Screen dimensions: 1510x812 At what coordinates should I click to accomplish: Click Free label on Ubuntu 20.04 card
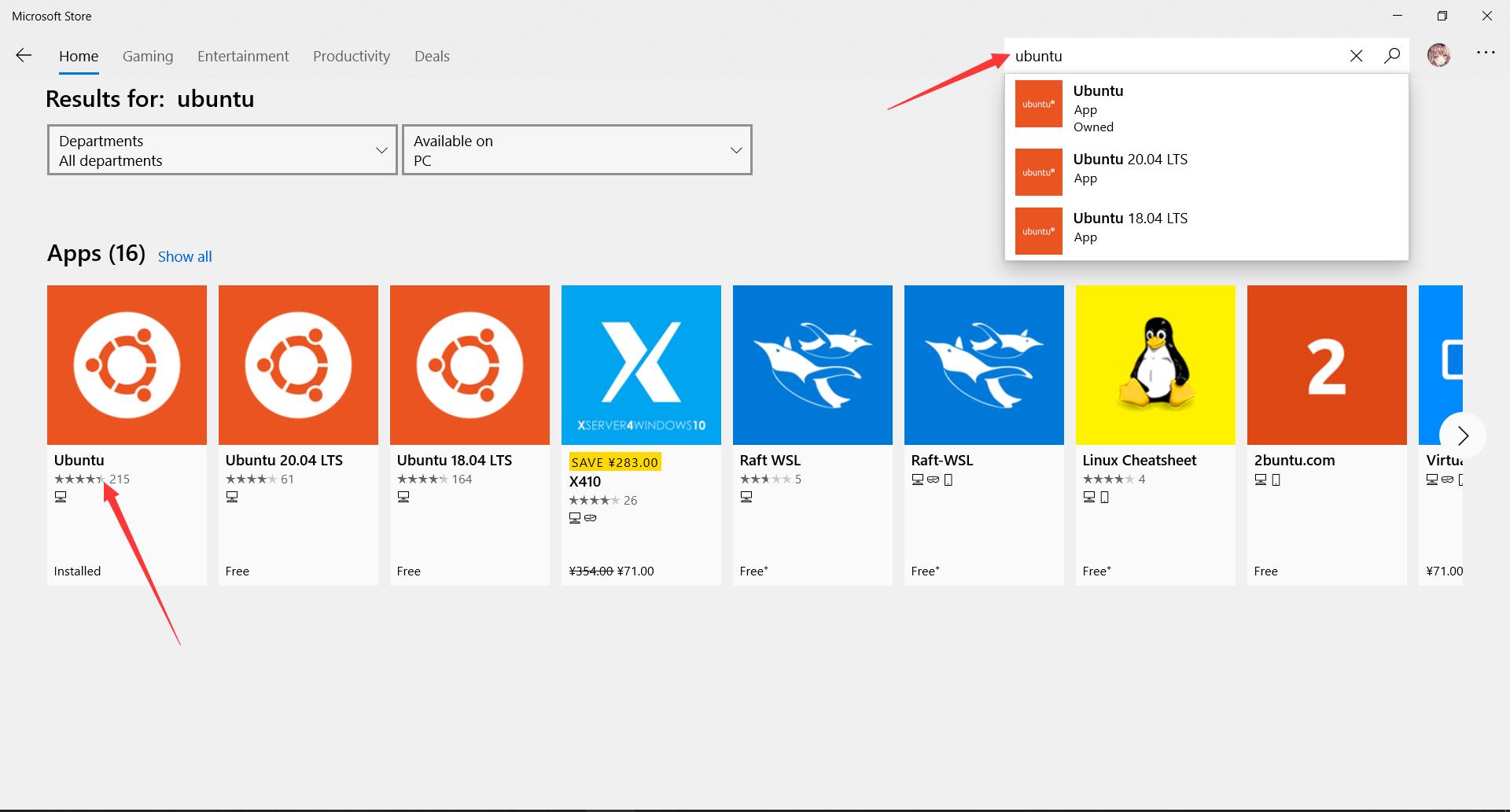click(238, 571)
